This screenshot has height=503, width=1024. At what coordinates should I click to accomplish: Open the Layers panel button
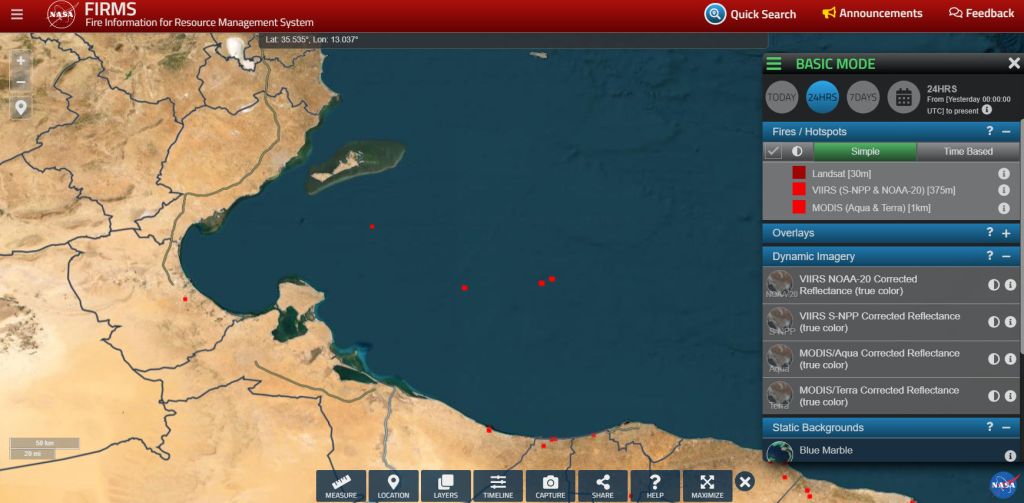[446, 485]
